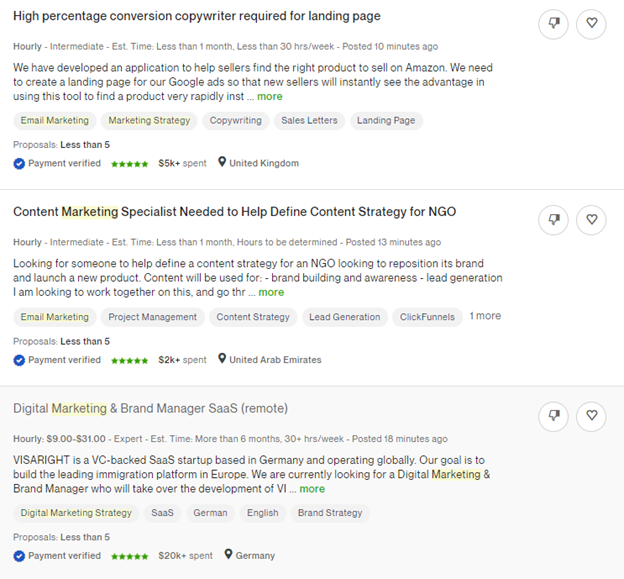Select the Copywriting skill tag
The width and height of the screenshot is (624, 579).
pos(235,121)
